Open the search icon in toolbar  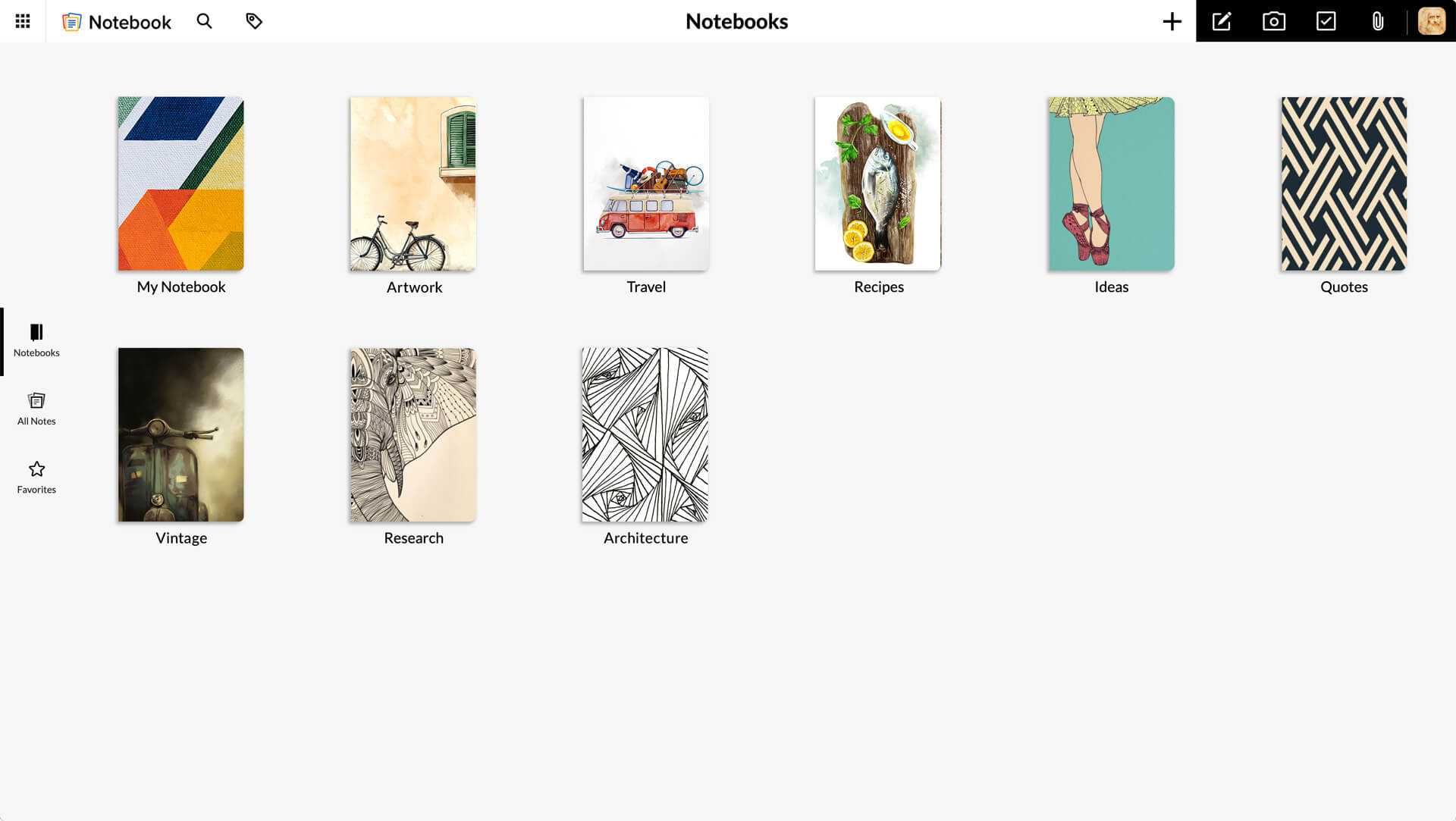tap(205, 21)
